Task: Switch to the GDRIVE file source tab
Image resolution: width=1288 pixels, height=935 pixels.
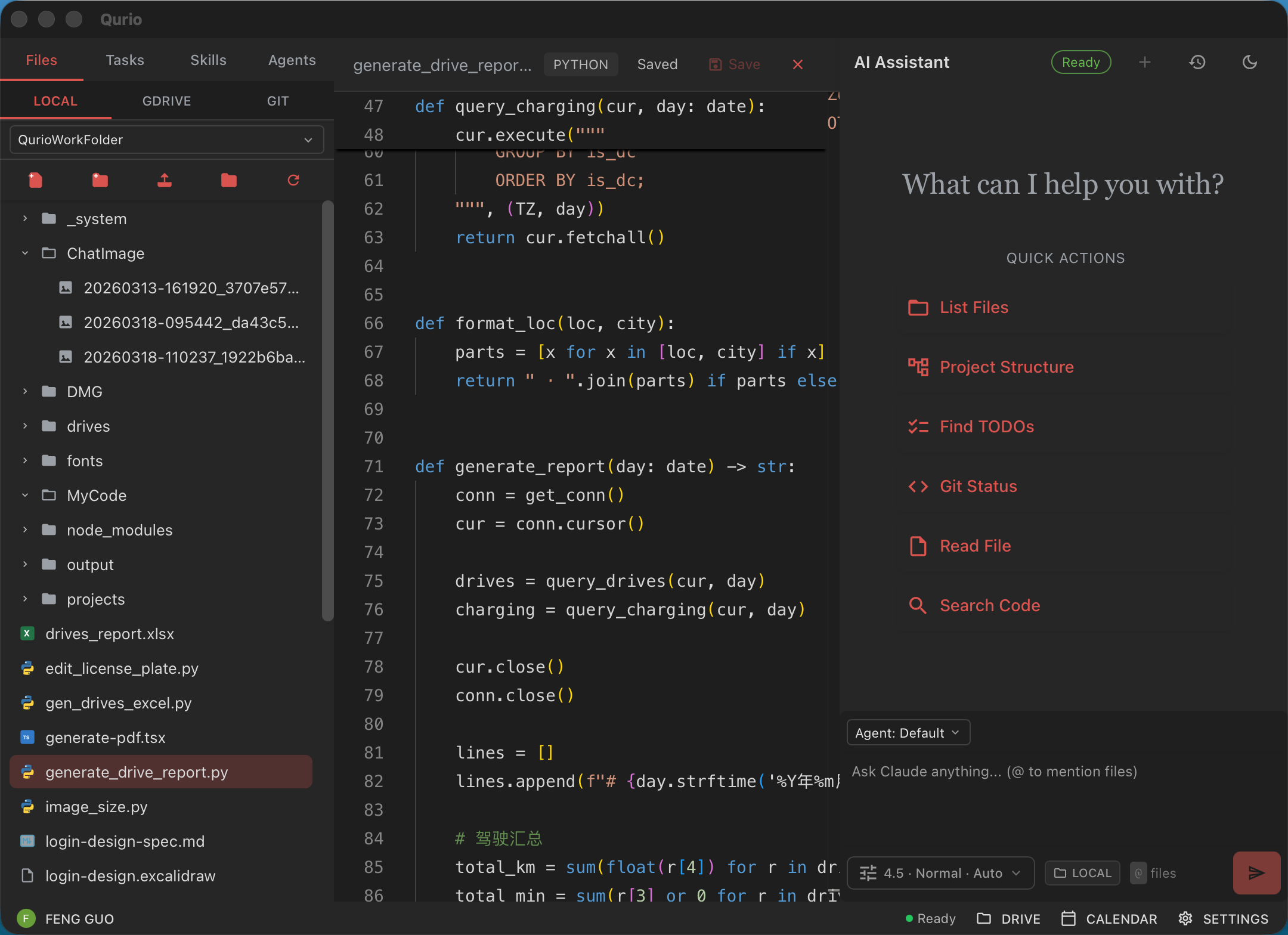Action: click(x=166, y=101)
